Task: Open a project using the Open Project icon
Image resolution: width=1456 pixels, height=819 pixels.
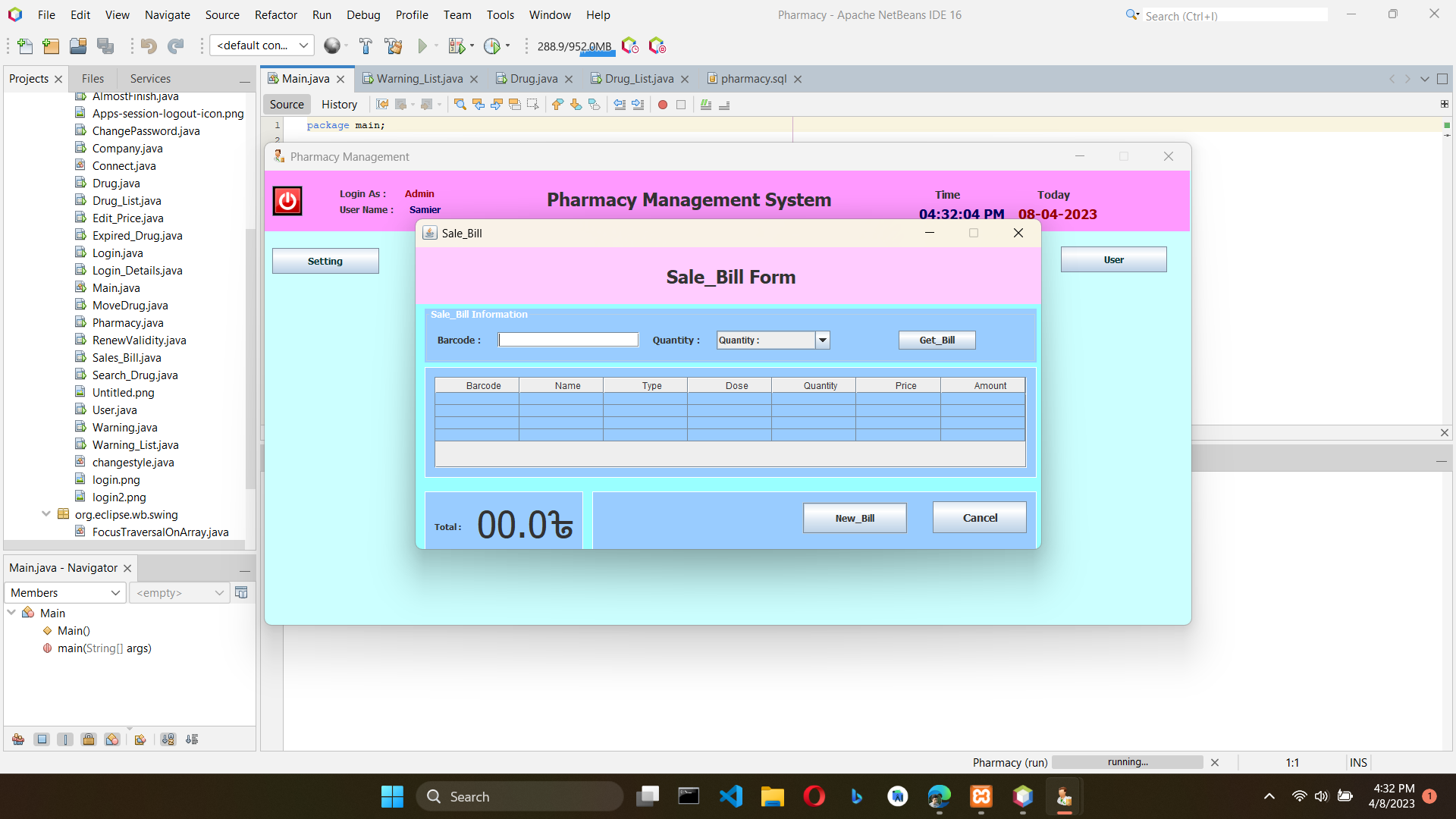Action: tap(77, 45)
